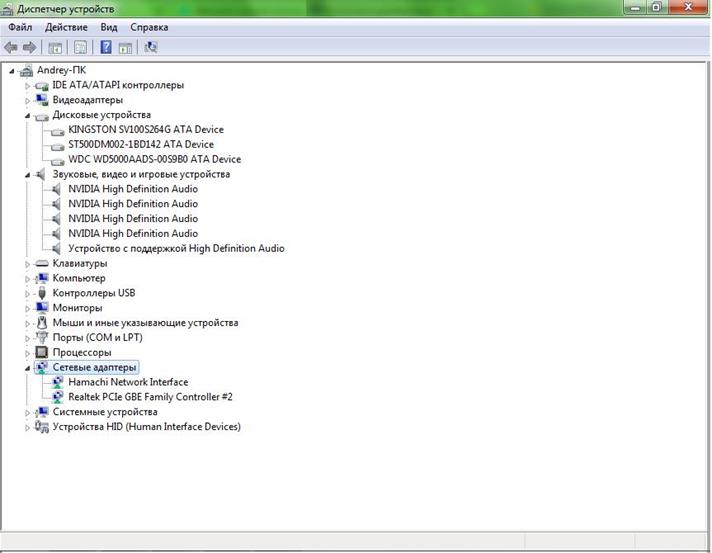Select the KINGSTON SV100S264G disk icon
This screenshot has width=712, height=553.
[x=57, y=129]
